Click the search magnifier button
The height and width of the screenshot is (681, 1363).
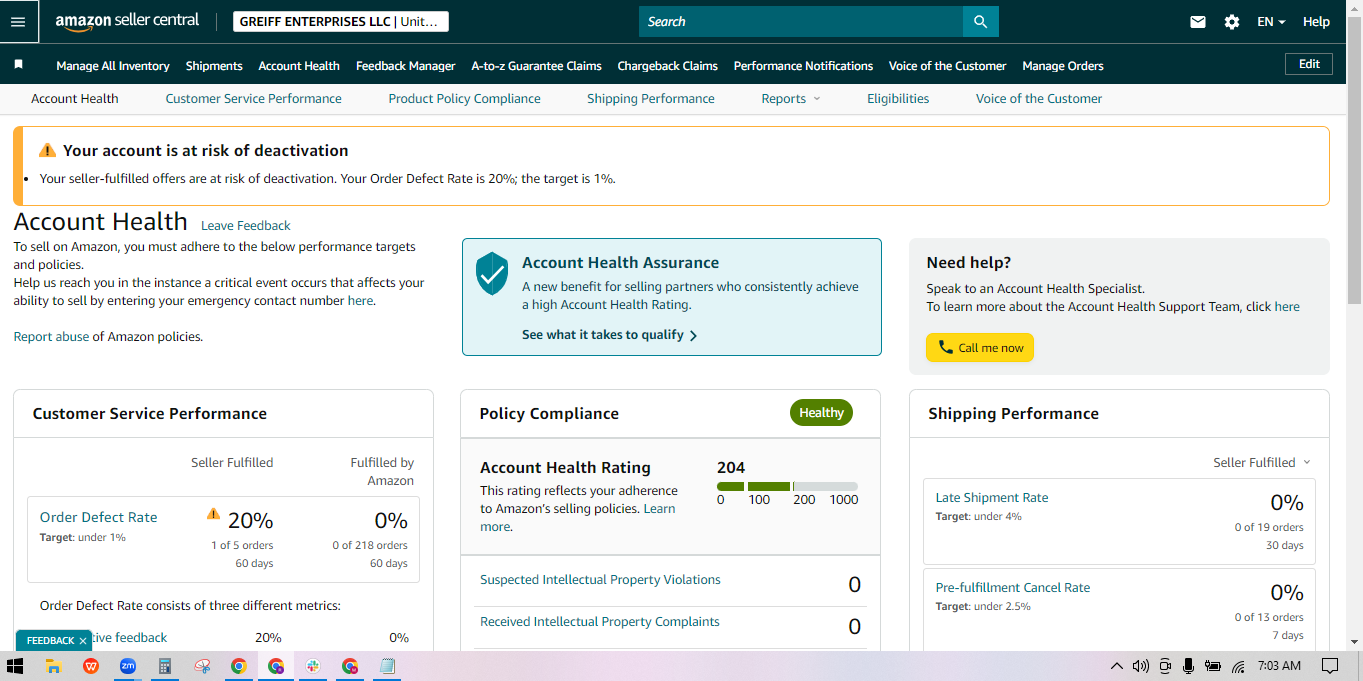coord(980,21)
